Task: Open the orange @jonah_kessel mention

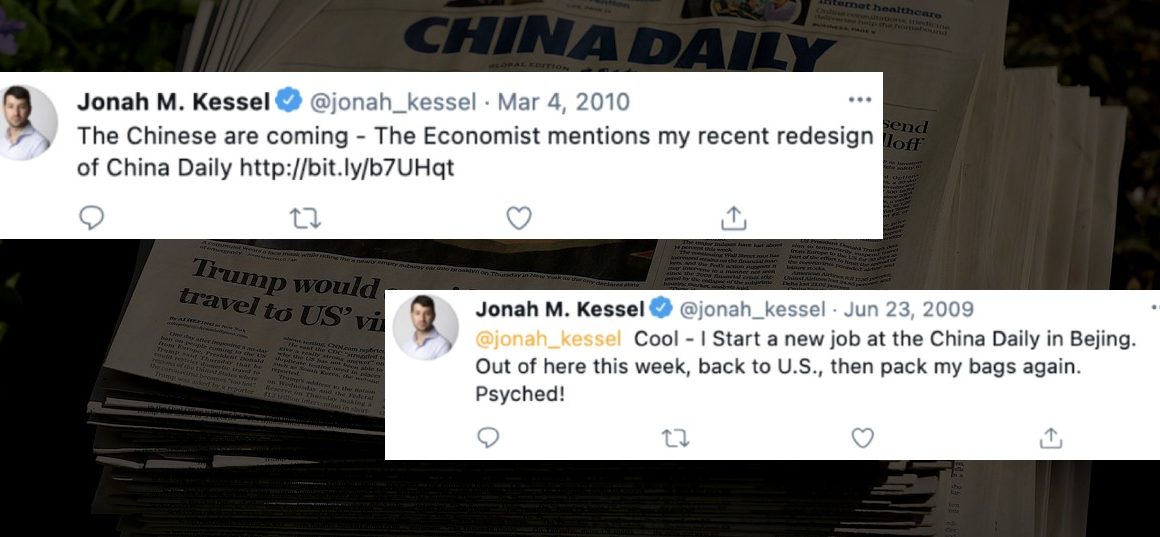Action: pyautogui.click(x=548, y=339)
